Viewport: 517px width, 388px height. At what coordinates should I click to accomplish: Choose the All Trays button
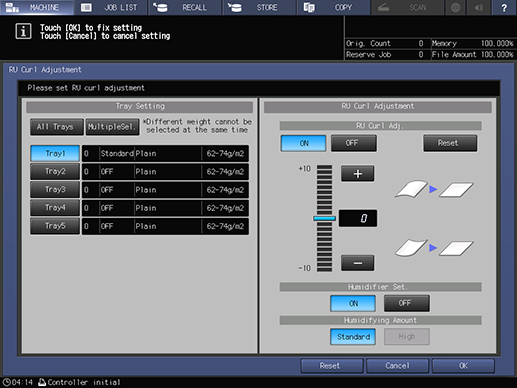coord(56,127)
